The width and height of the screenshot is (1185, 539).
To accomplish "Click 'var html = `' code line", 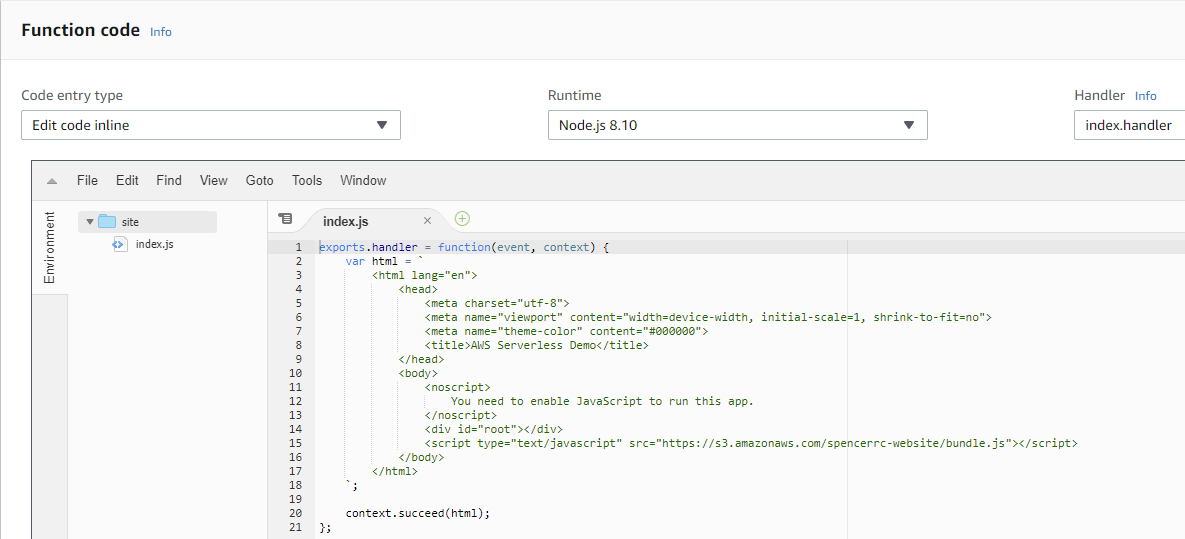I will pyautogui.click(x=385, y=261).
